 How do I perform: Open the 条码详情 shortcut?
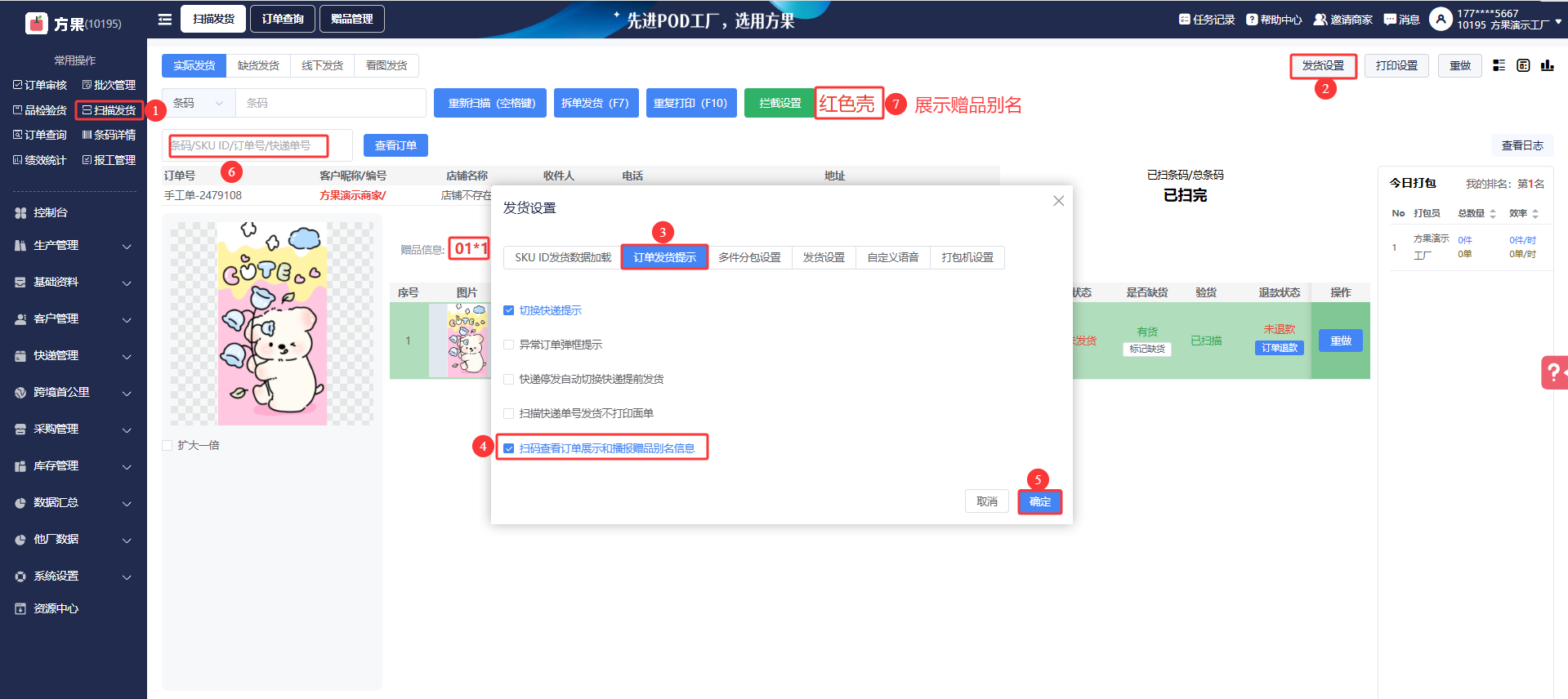109,135
